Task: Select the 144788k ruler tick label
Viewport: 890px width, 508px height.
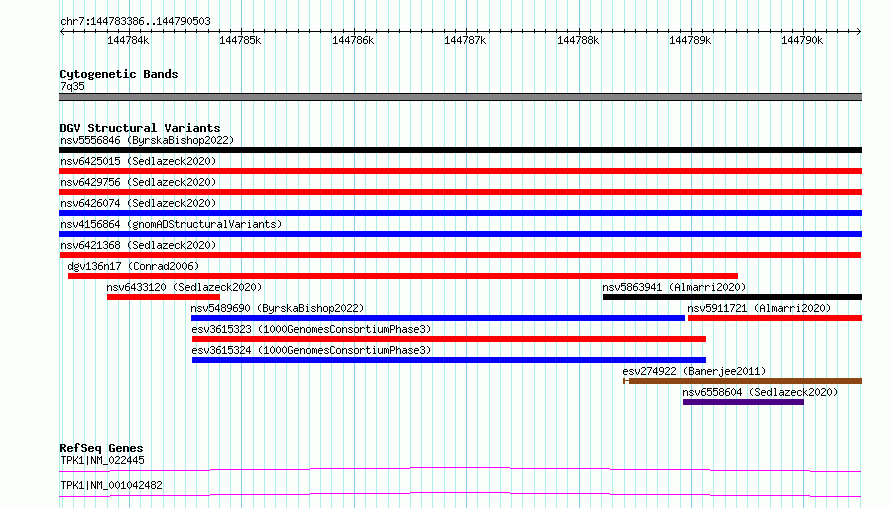Action: coord(578,40)
